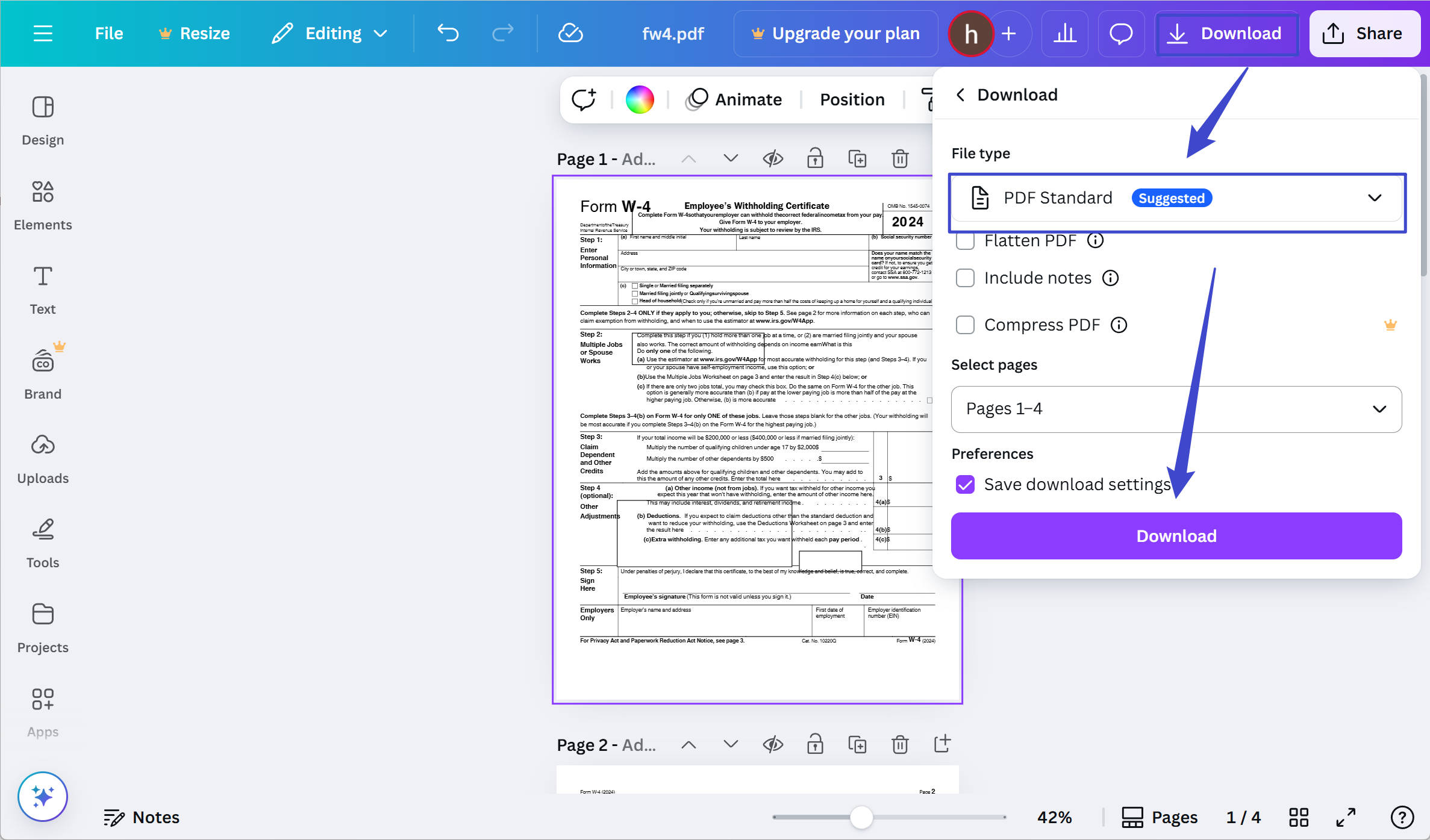This screenshot has width=1430, height=840.
Task: Lock Page 2
Action: (815, 744)
